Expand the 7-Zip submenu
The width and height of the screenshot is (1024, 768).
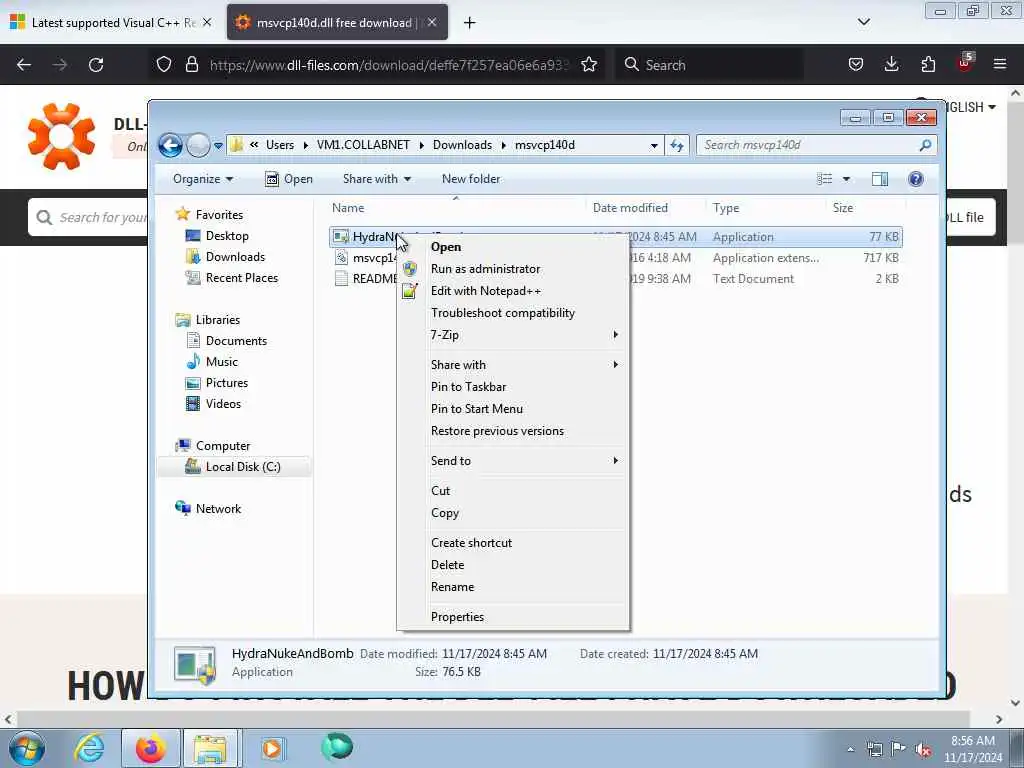(513, 335)
